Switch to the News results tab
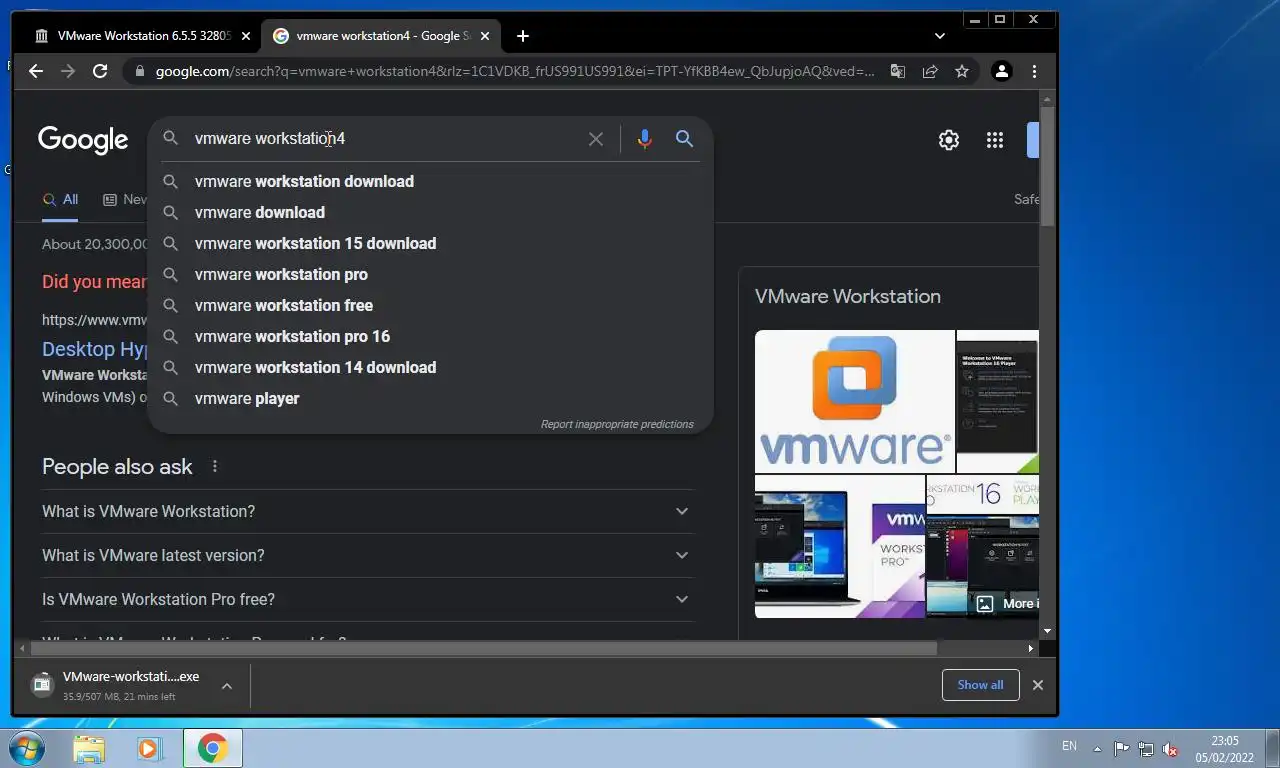The width and height of the screenshot is (1280, 768). 125,200
